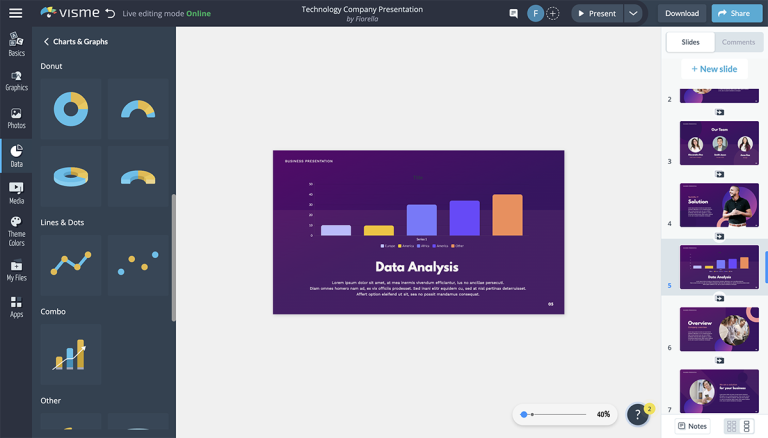Click the Download button
The image size is (768, 438).
681,14
